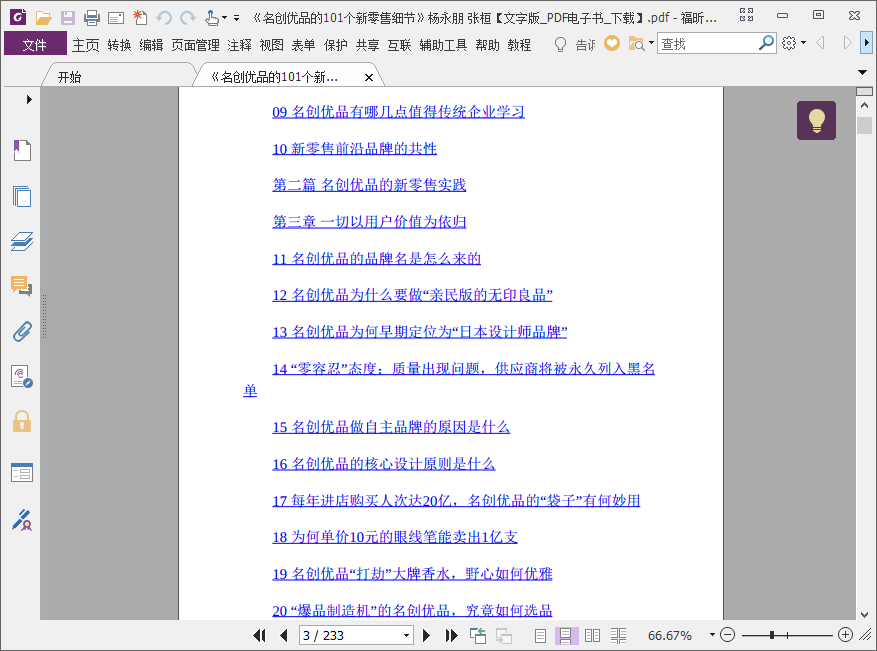
Task: Open the page number dropdown
Action: [407, 636]
